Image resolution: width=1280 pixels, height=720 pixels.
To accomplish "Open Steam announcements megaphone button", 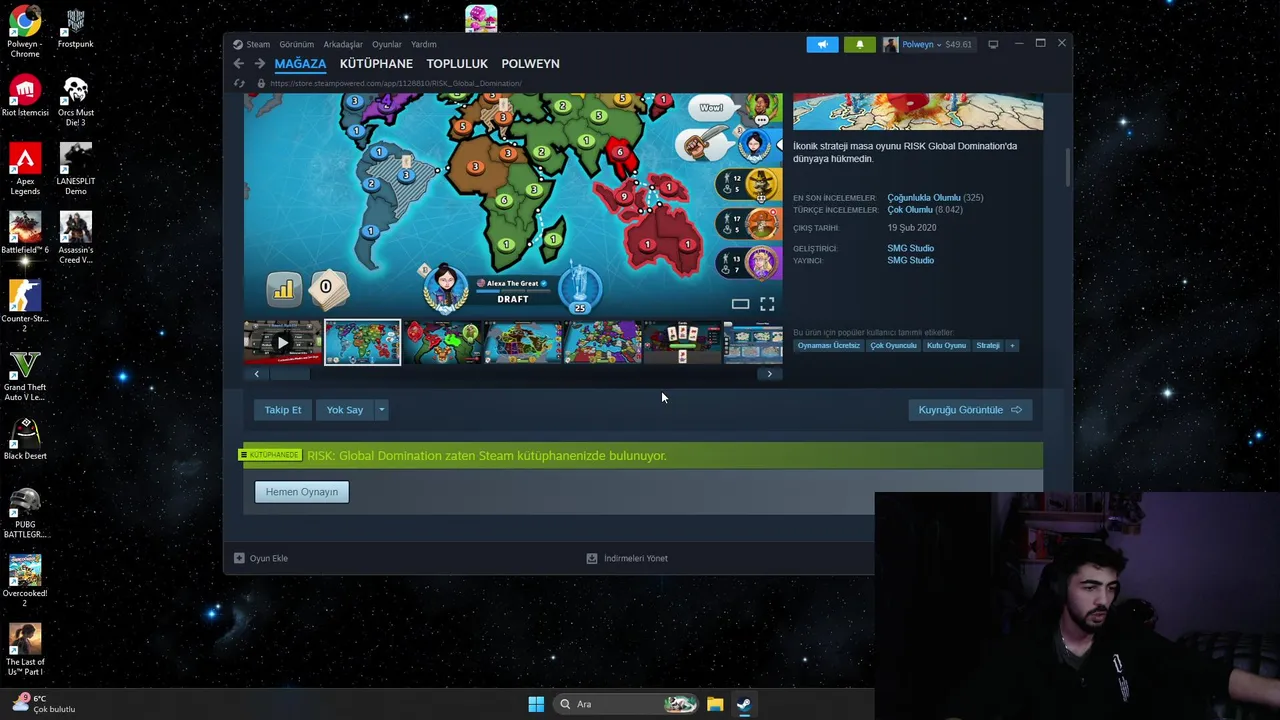I will (822, 44).
